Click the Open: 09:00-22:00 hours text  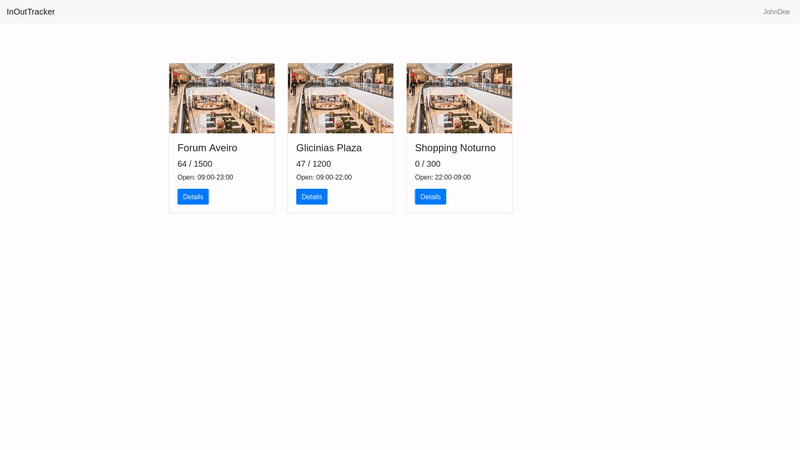(324, 178)
